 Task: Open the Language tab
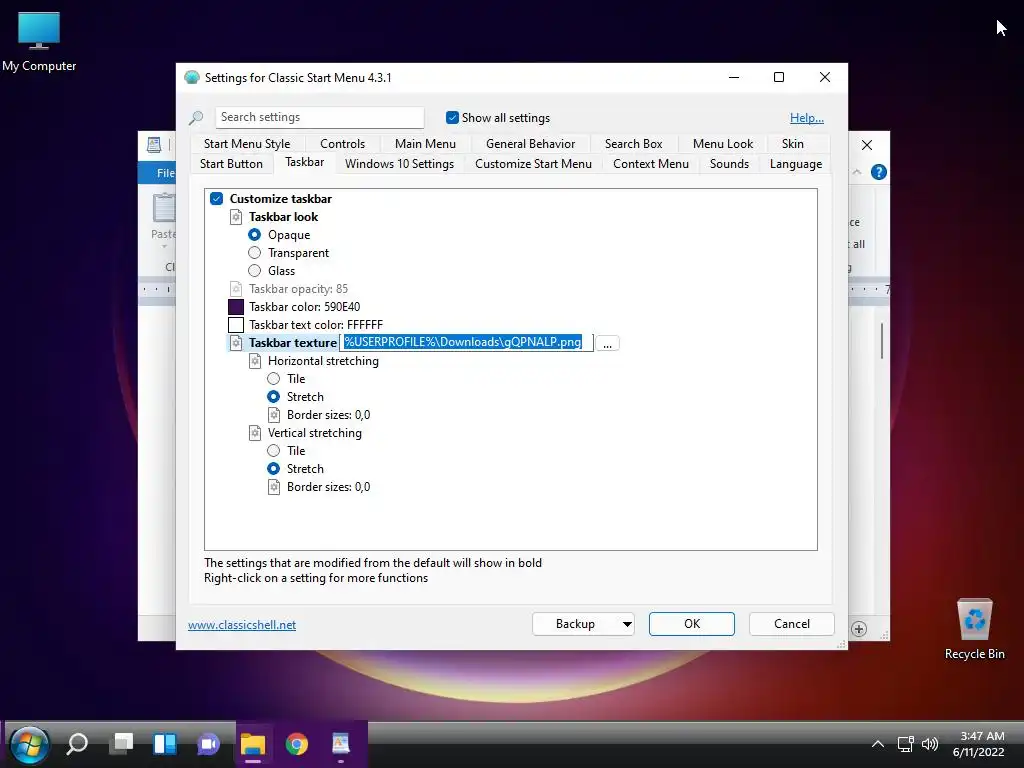[796, 164]
